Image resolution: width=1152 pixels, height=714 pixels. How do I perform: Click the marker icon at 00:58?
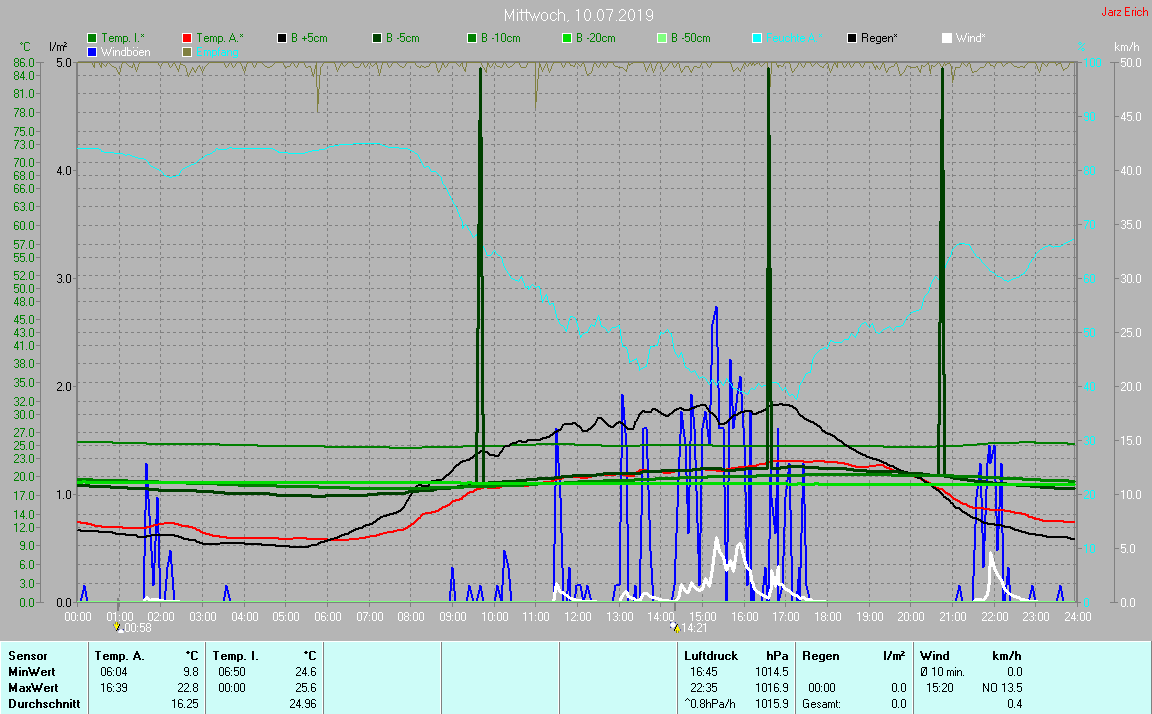(x=119, y=628)
